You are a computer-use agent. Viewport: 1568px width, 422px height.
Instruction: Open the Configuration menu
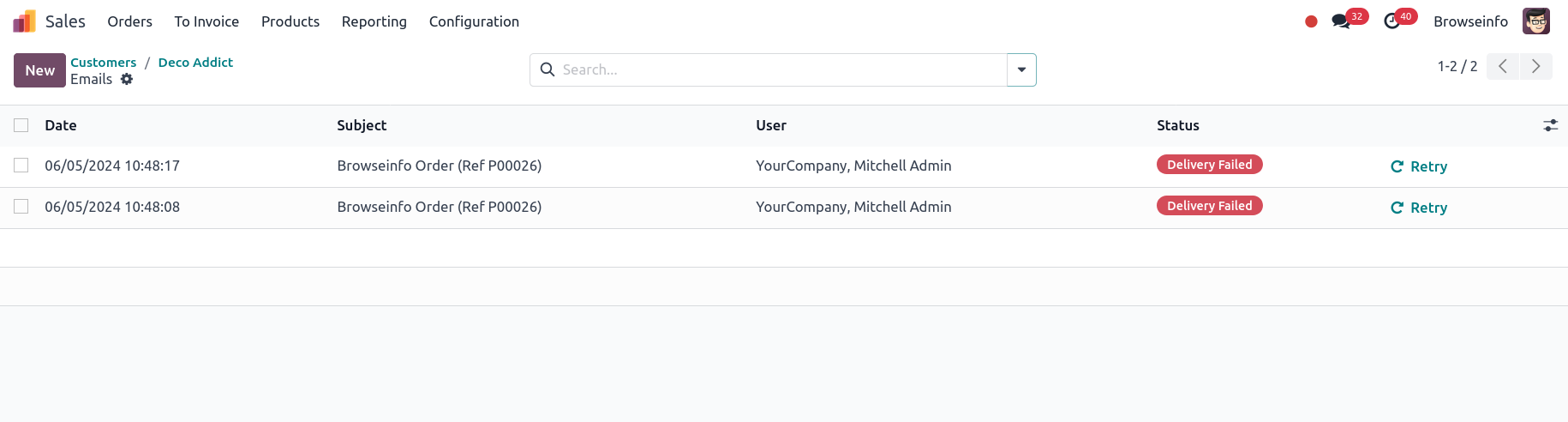tap(474, 21)
